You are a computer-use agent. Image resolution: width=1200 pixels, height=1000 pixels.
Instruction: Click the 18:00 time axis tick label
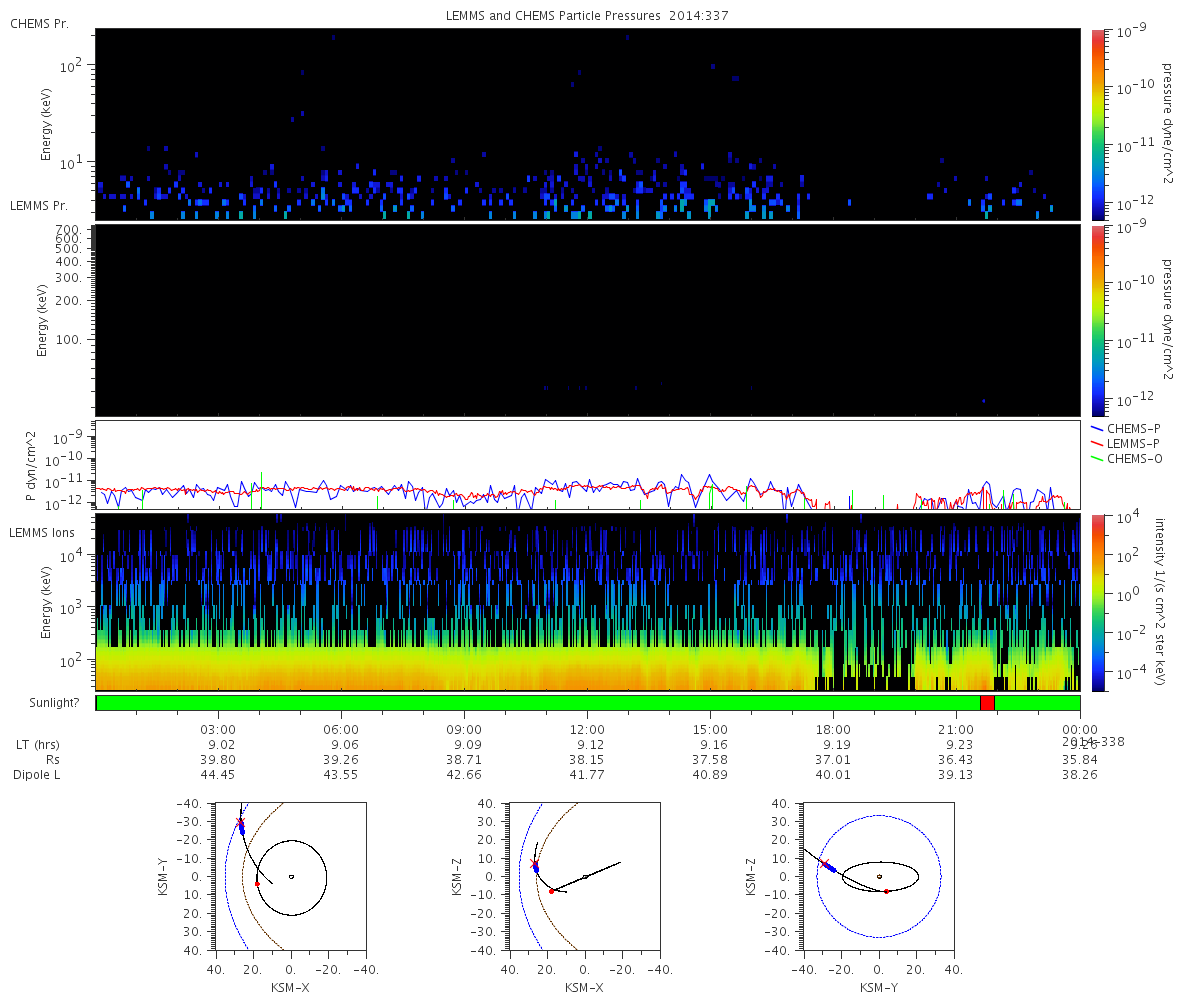(833, 730)
